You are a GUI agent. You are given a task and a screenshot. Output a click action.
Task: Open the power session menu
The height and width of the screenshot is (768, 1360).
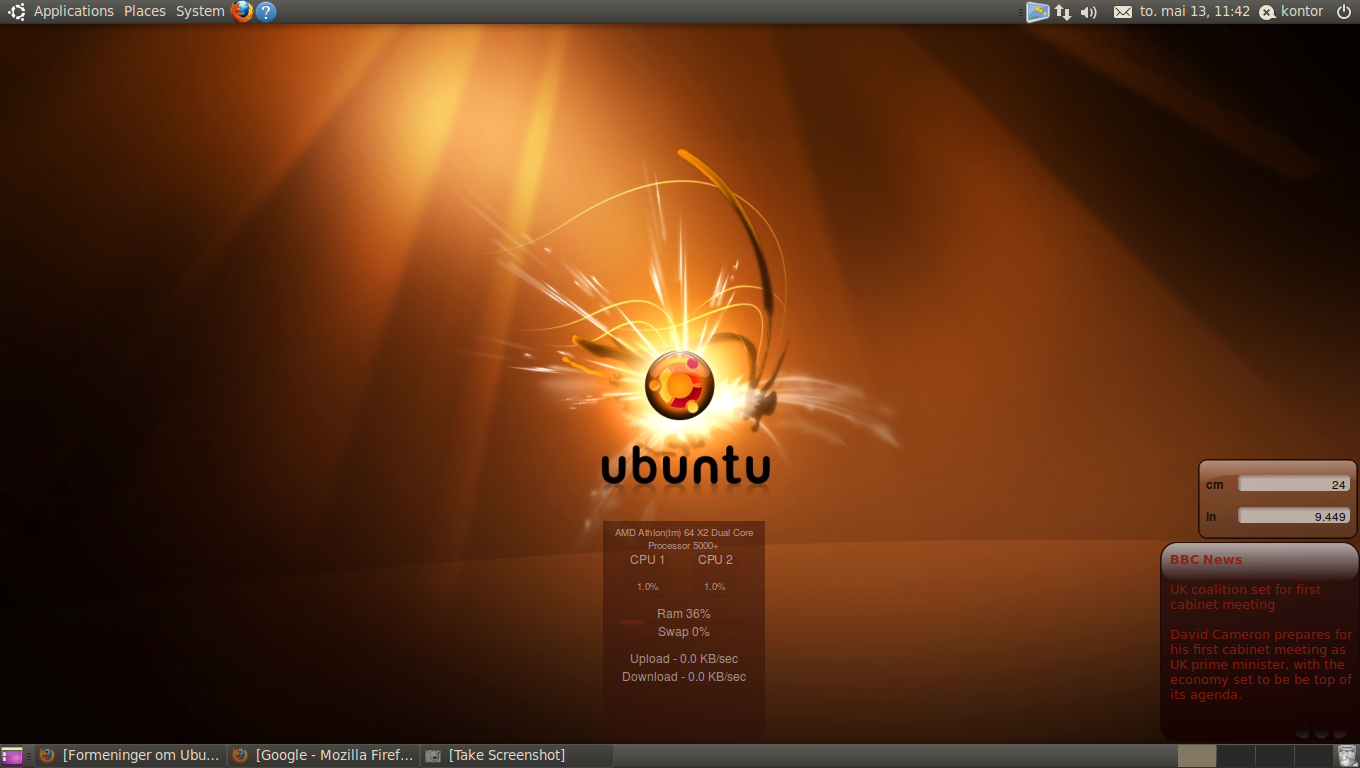pos(1344,12)
